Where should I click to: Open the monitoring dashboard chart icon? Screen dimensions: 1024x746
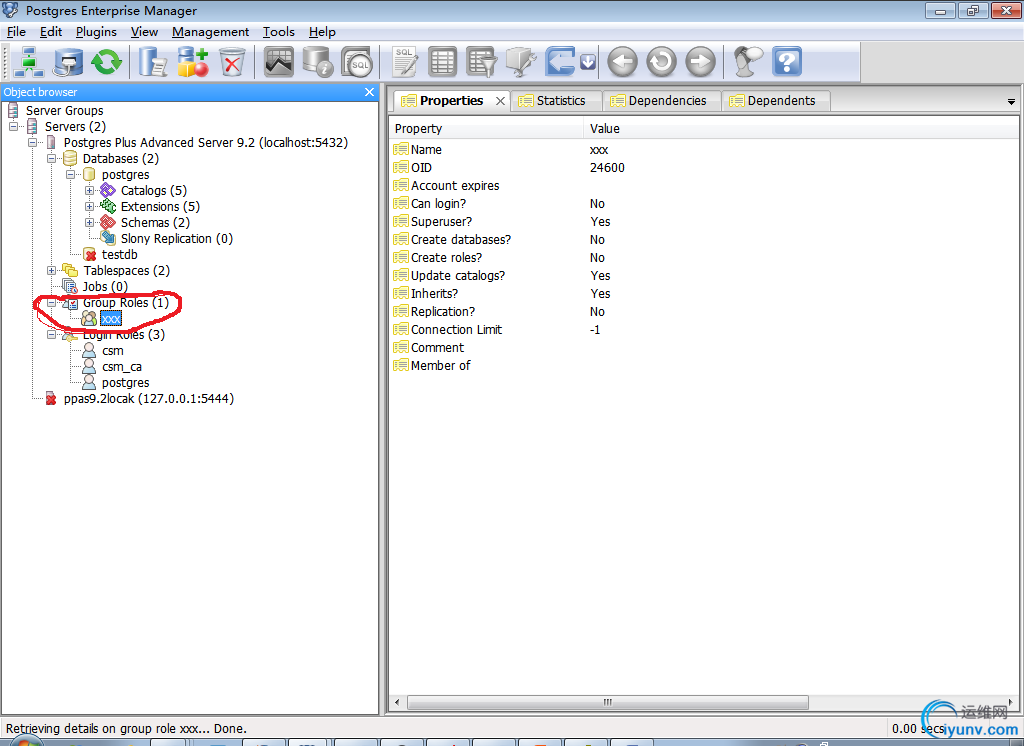pos(279,62)
